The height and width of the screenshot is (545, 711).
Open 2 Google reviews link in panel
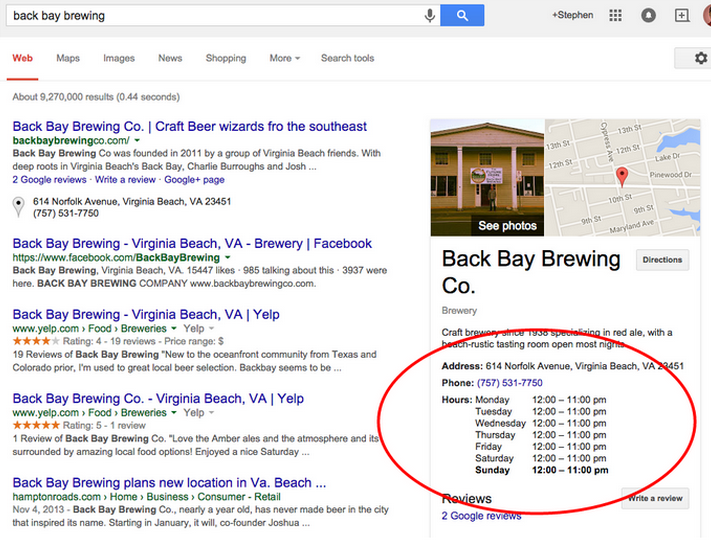tap(481, 516)
